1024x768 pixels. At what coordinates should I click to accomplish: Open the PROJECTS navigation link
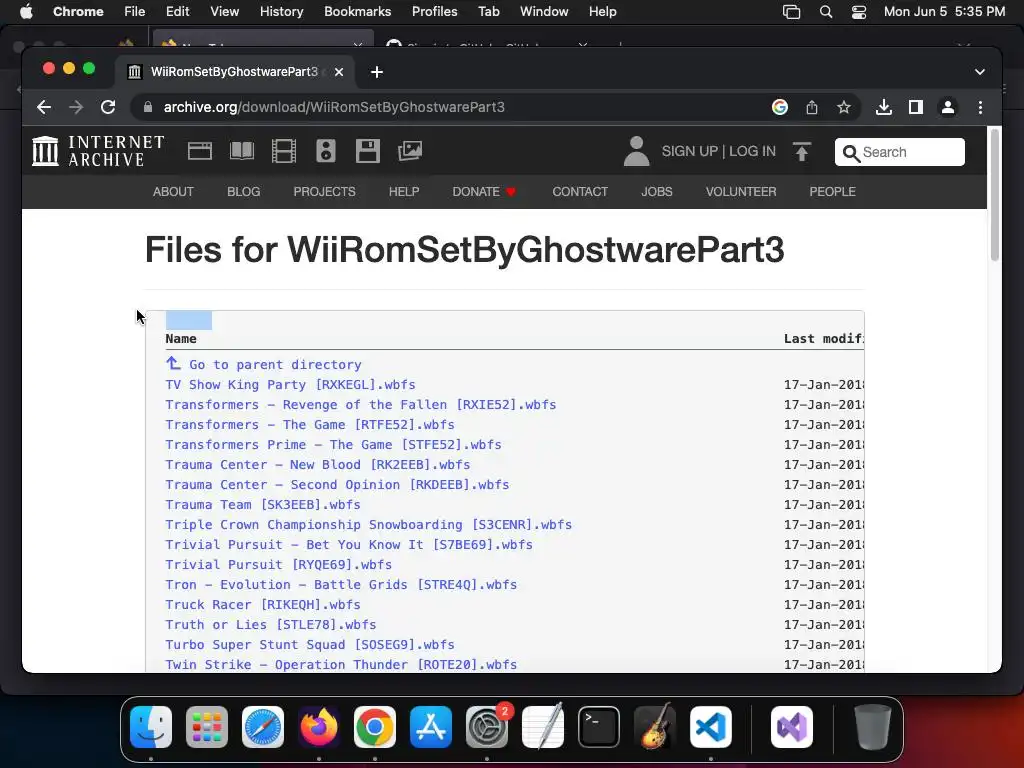pyautogui.click(x=325, y=191)
